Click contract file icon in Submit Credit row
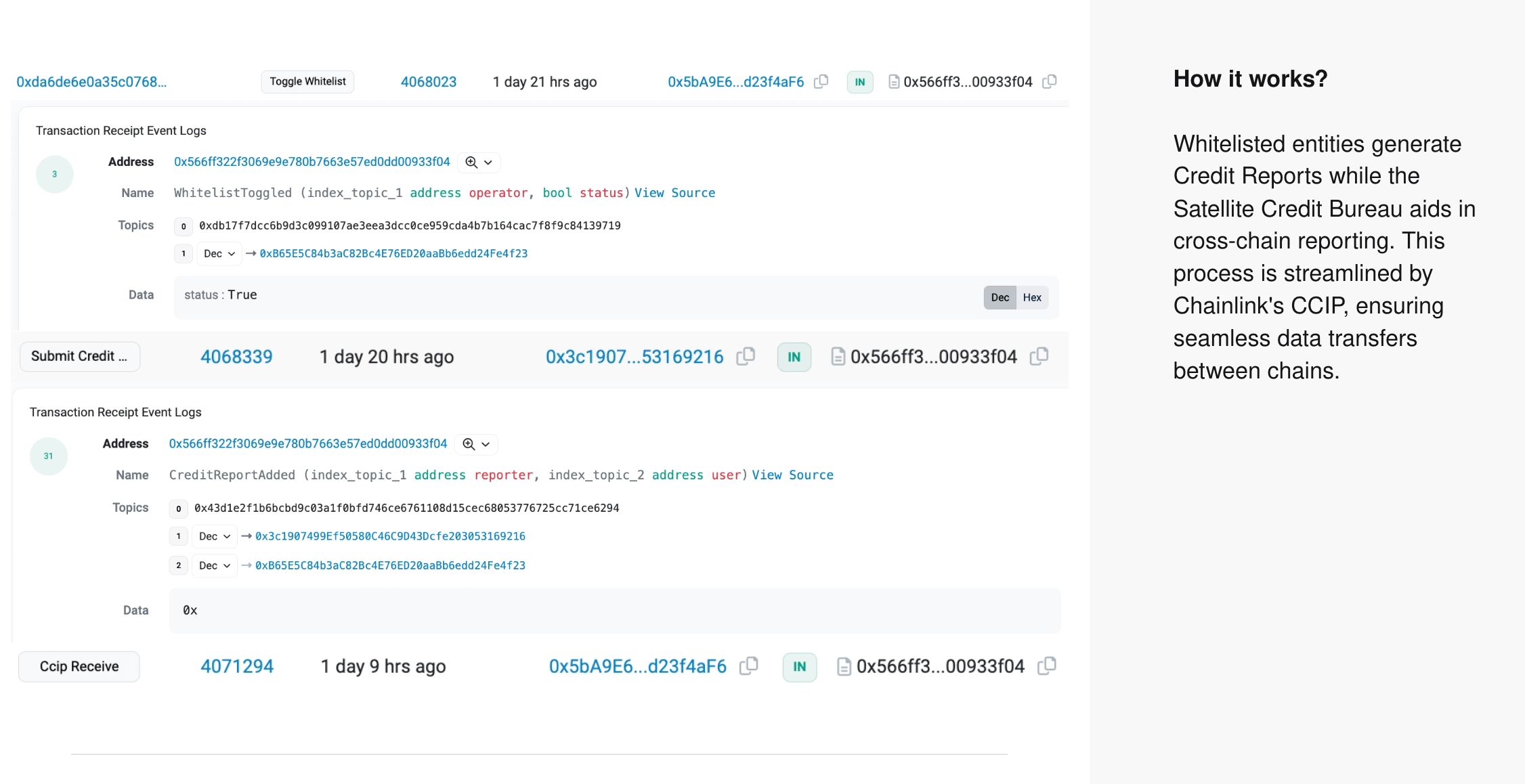 click(838, 357)
